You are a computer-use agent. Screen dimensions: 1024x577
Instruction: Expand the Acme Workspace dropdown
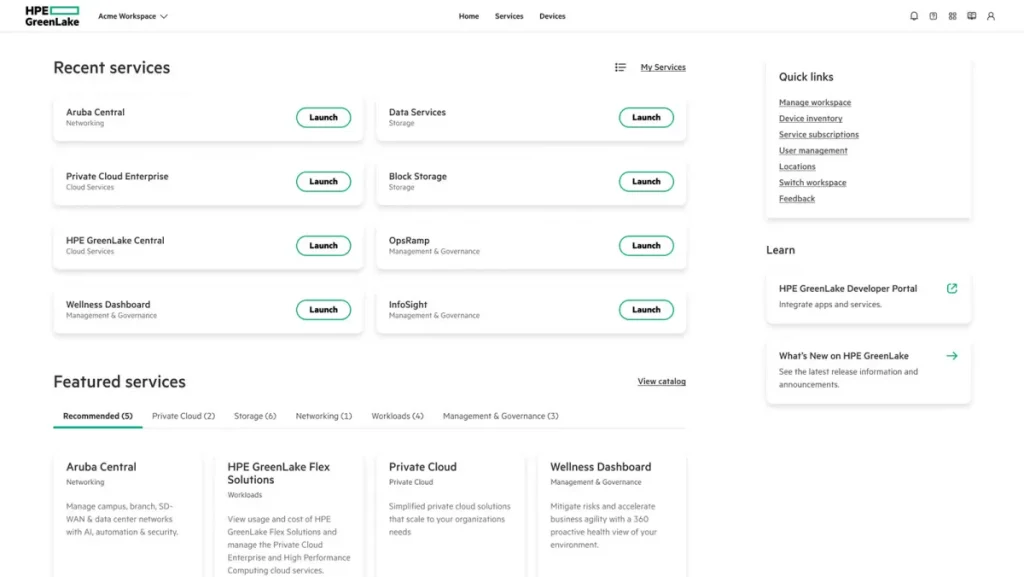point(133,16)
